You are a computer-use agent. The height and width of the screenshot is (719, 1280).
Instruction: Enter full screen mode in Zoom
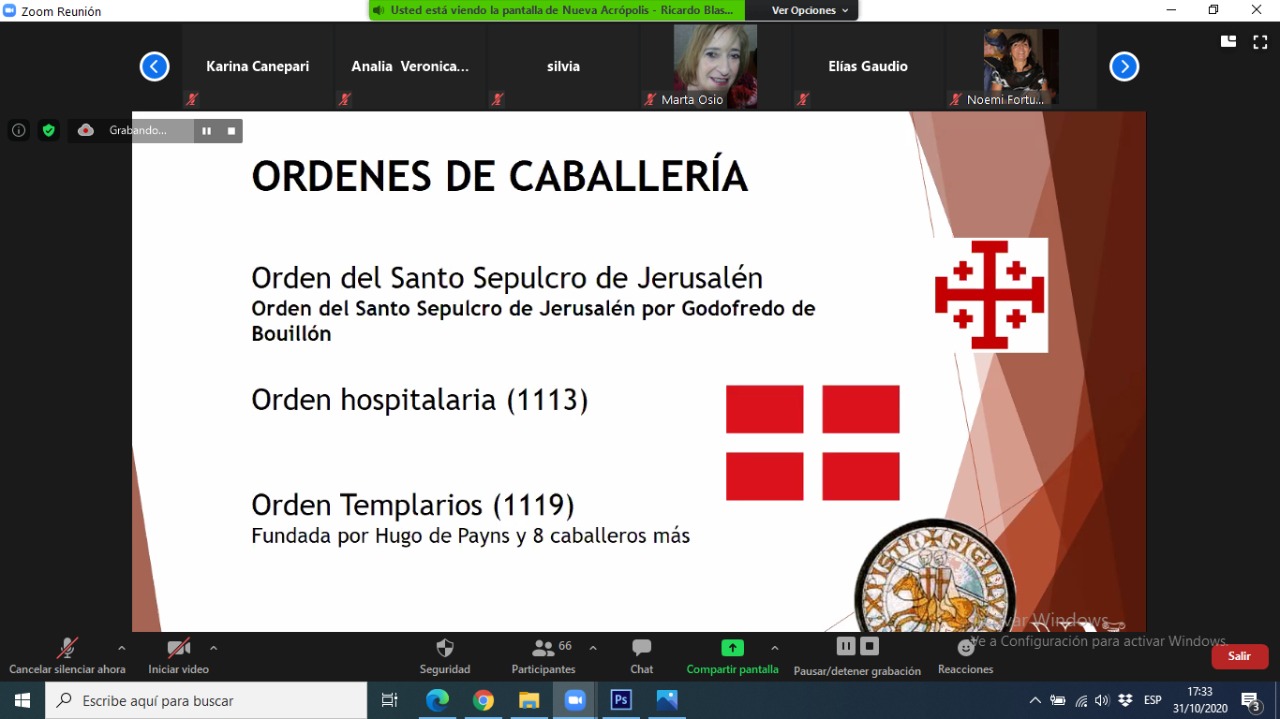(x=1259, y=41)
